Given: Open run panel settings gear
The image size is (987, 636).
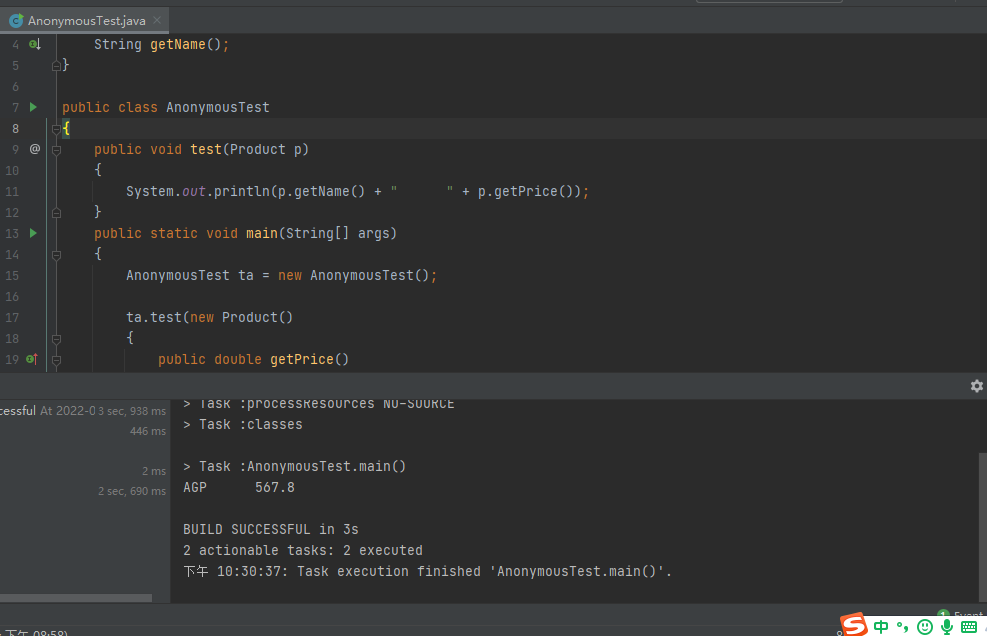Looking at the screenshot, I should click(x=976, y=386).
